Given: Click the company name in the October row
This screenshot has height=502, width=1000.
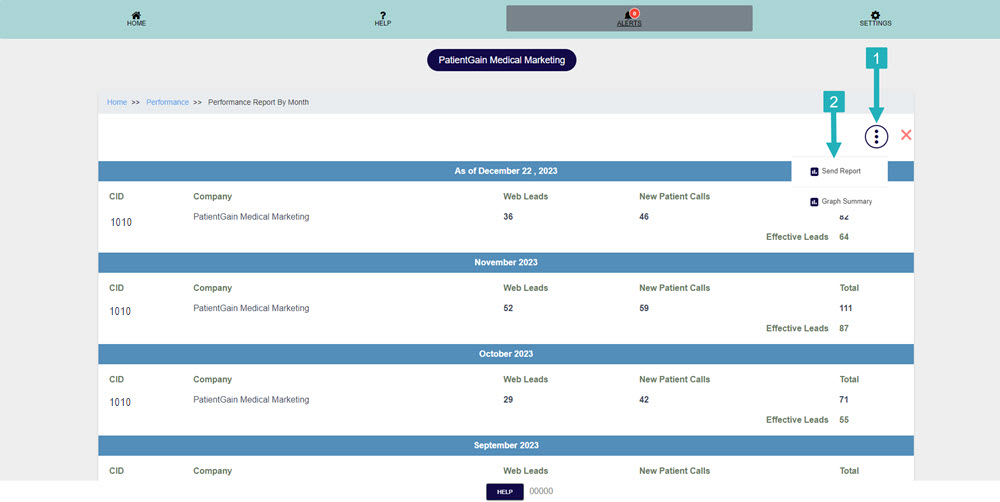Looking at the screenshot, I should point(251,400).
